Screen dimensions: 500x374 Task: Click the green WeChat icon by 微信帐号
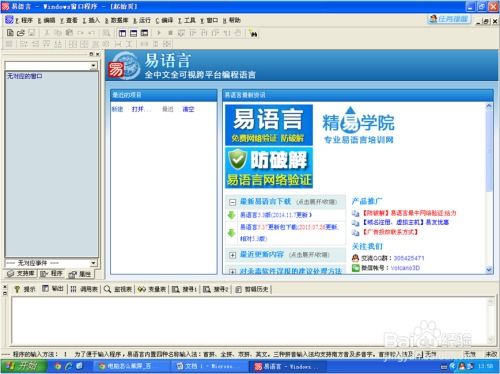pyautogui.click(x=356, y=267)
